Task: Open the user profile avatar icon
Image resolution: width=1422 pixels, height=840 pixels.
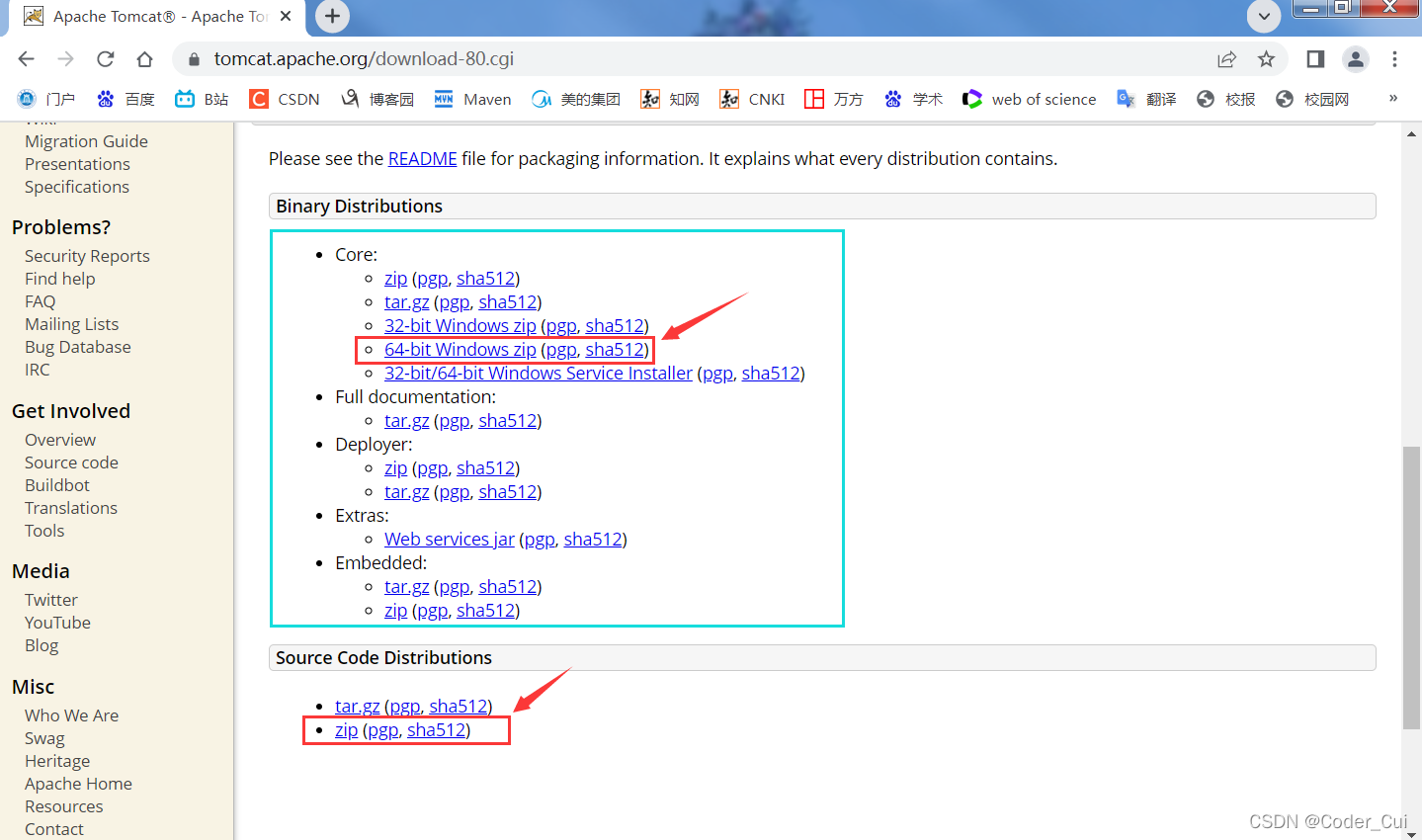Action: 1356,59
